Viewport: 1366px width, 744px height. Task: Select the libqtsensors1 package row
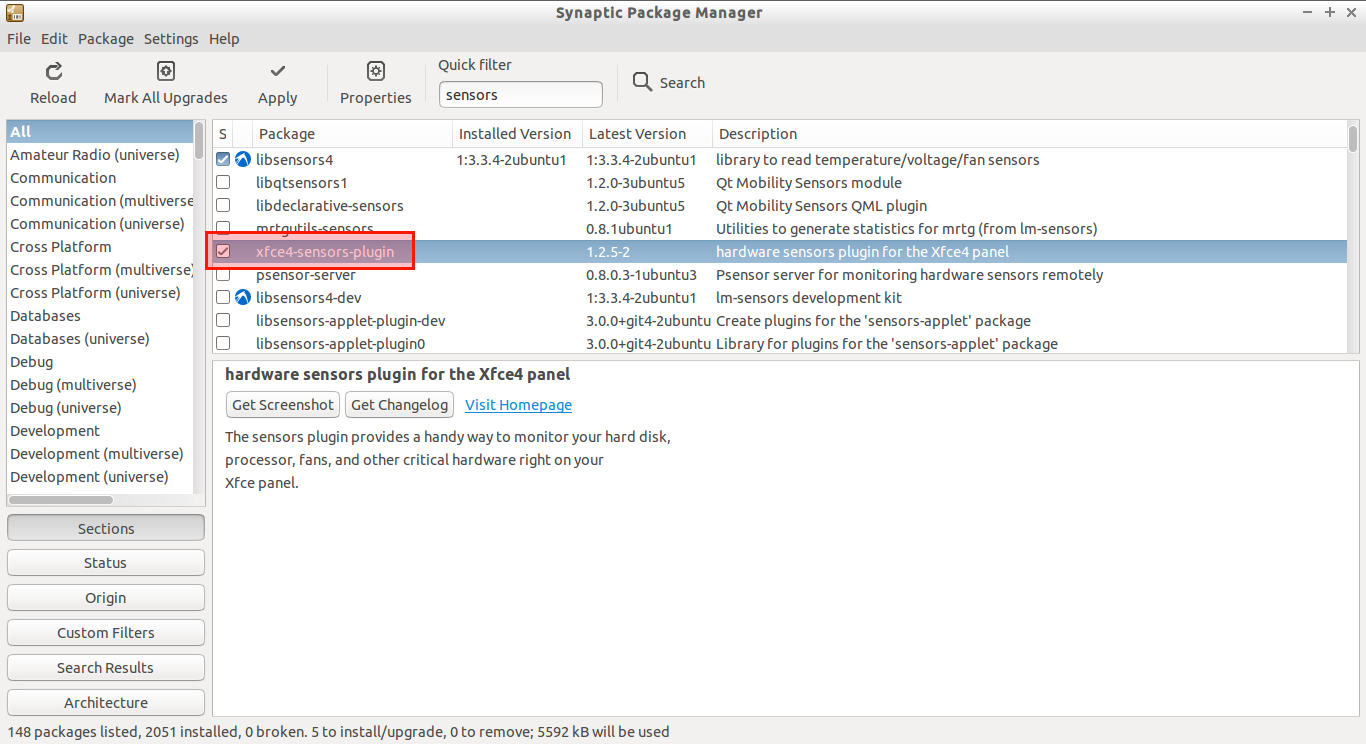point(780,183)
